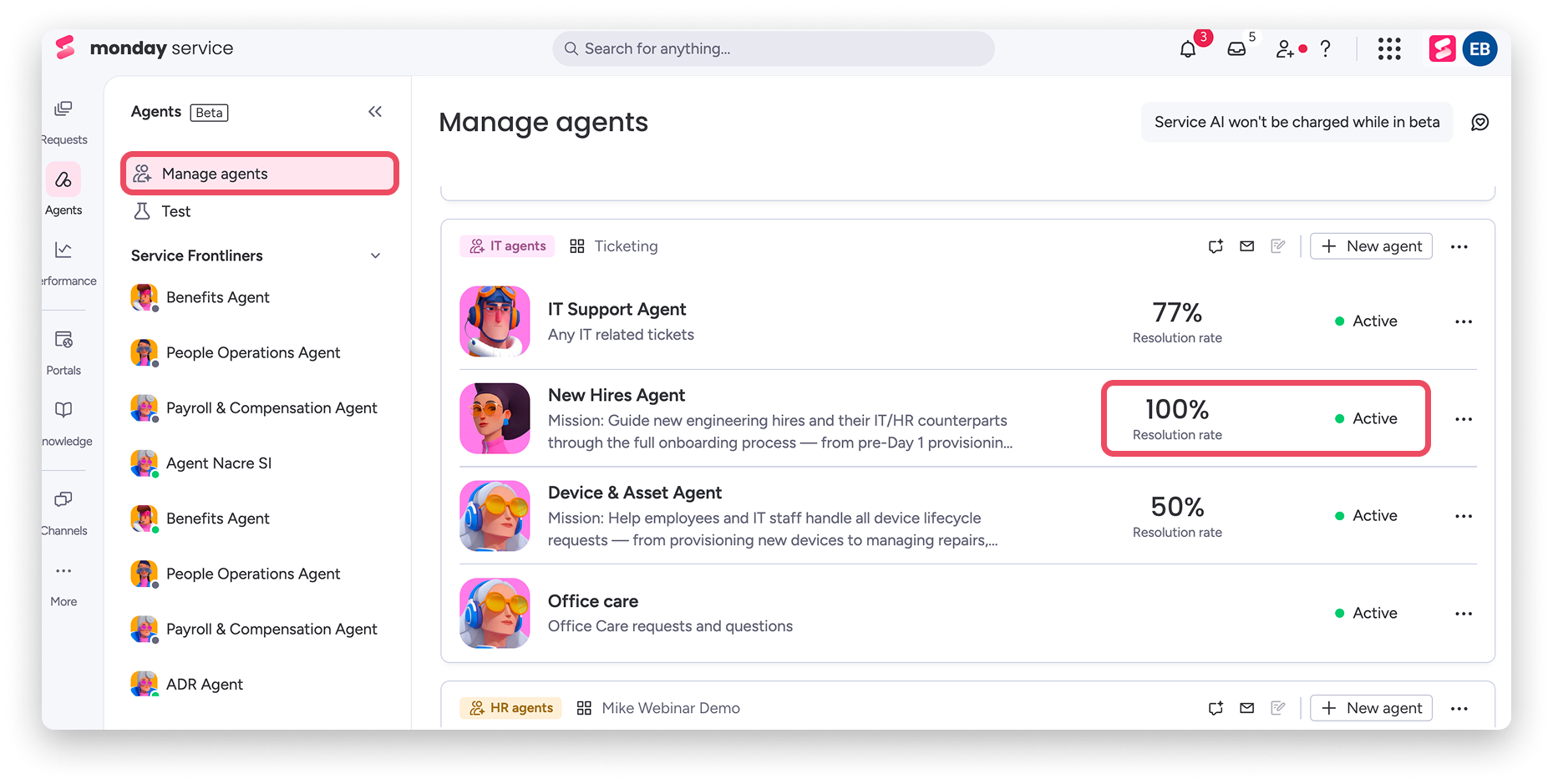Open Office care more menu
Image resolution: width=1553 pixels, height=784 pixels.
[x=1464, y=614]
